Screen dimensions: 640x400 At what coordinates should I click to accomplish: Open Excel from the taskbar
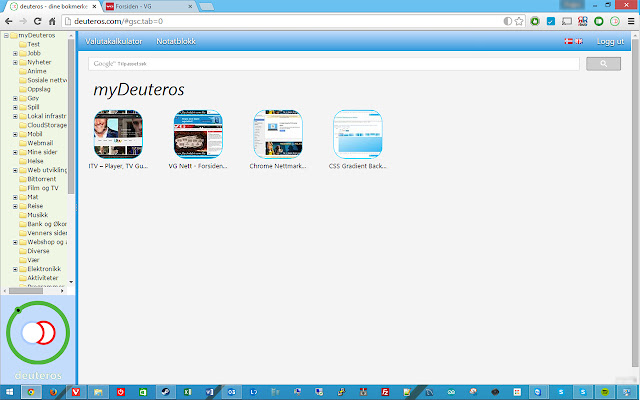point(187,392)
